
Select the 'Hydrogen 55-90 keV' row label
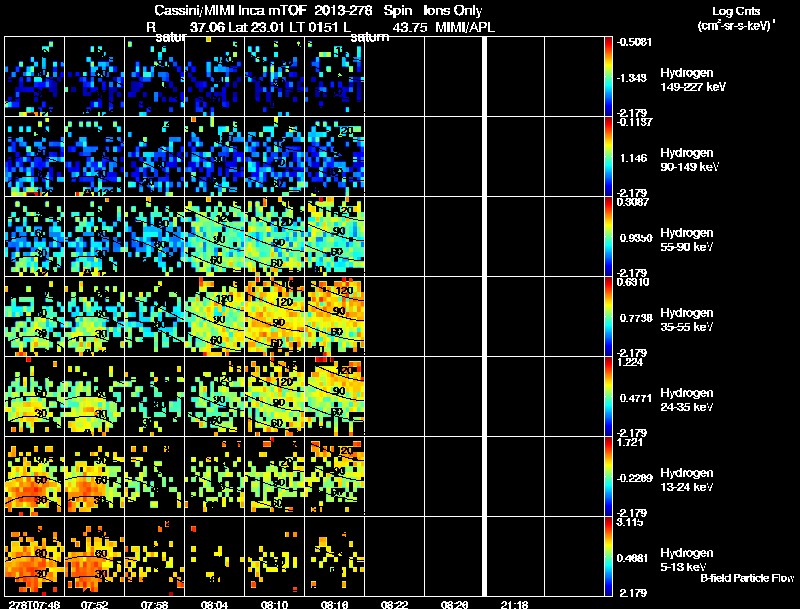click(687, 240)
